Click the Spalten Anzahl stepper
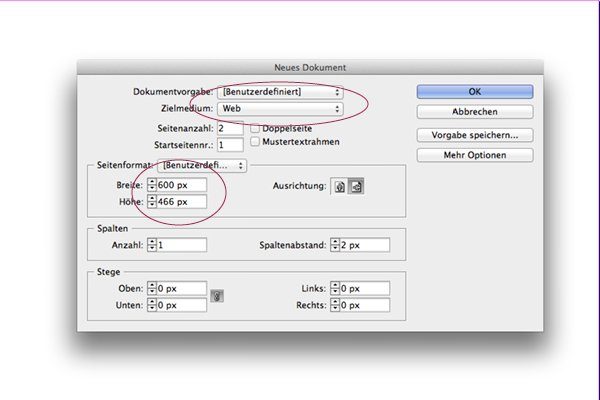The image size is (600, 400). point(152,245)
